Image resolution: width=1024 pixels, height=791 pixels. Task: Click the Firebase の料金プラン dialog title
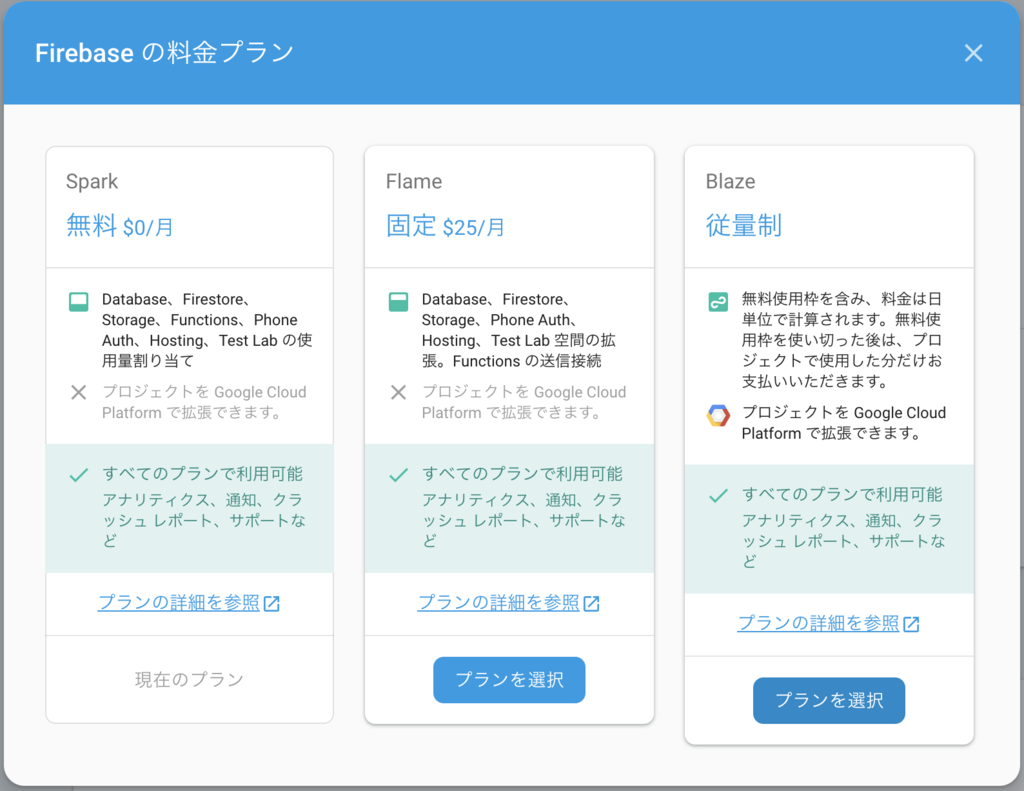pos(165,53)
